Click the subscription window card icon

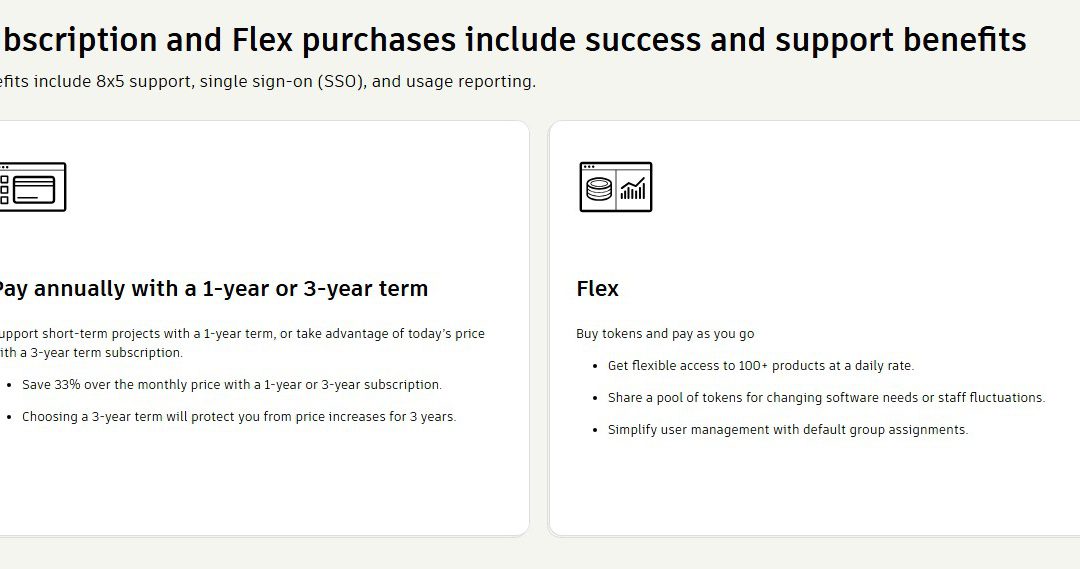tap(32, 187)
